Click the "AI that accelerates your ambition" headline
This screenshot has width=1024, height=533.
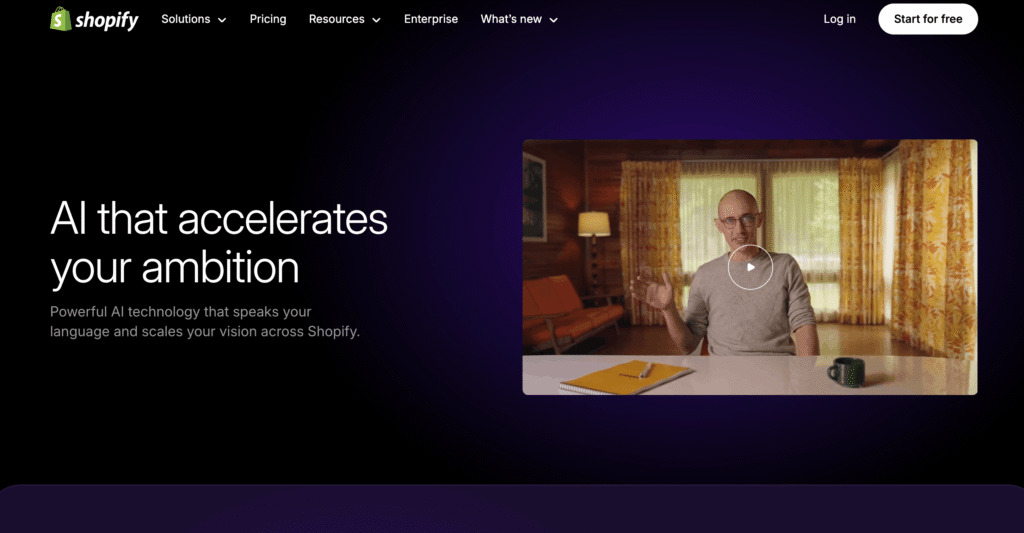[x=219, y=243]
